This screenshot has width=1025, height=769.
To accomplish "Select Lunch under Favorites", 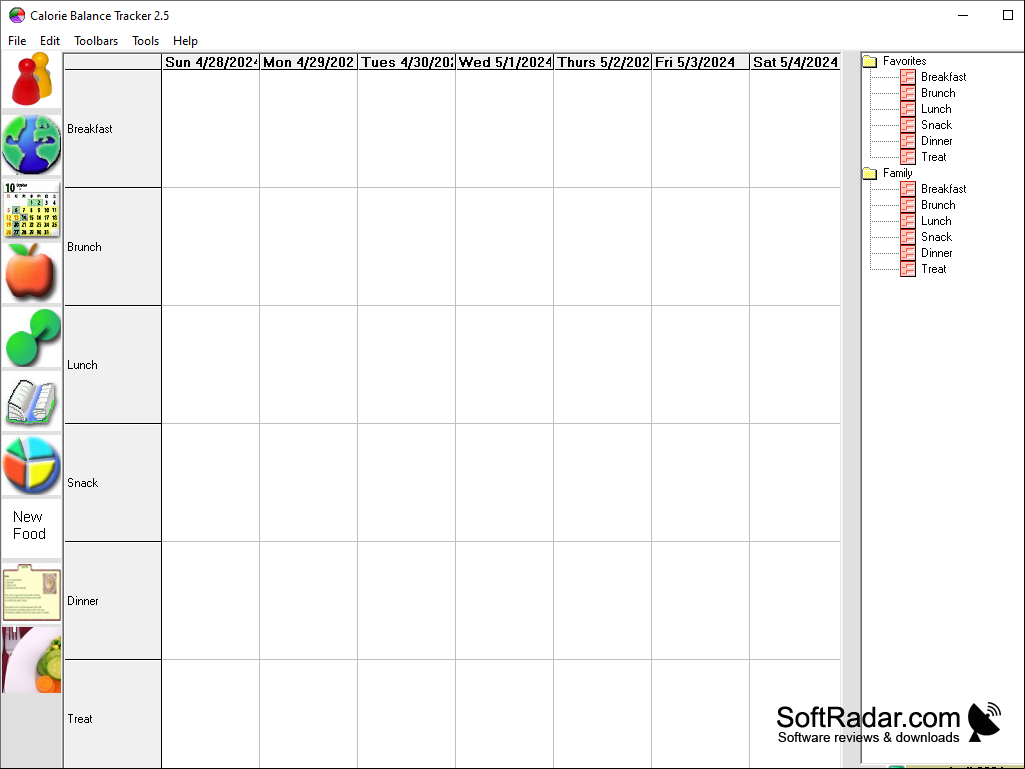I will point(936,109).
